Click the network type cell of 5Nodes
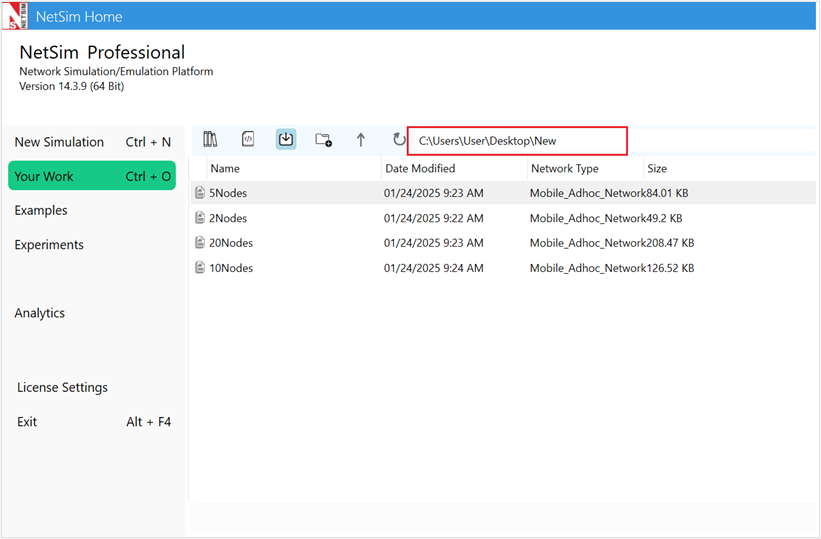 pyautogui.click(x=587, y=193)
